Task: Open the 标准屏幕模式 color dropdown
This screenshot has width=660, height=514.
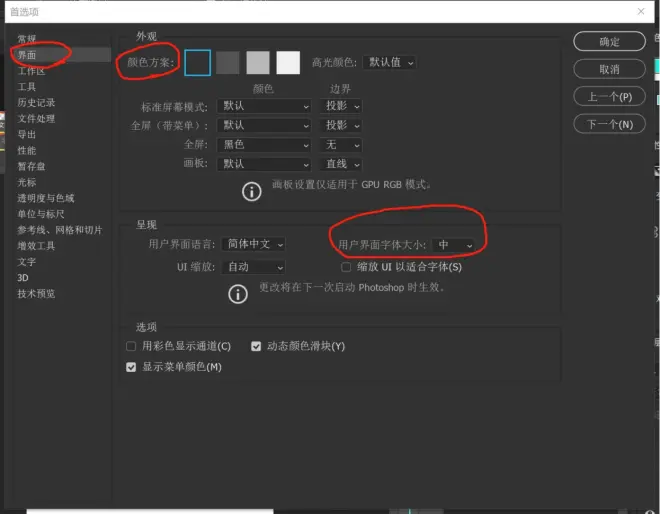Action: [x=264, y=106]
